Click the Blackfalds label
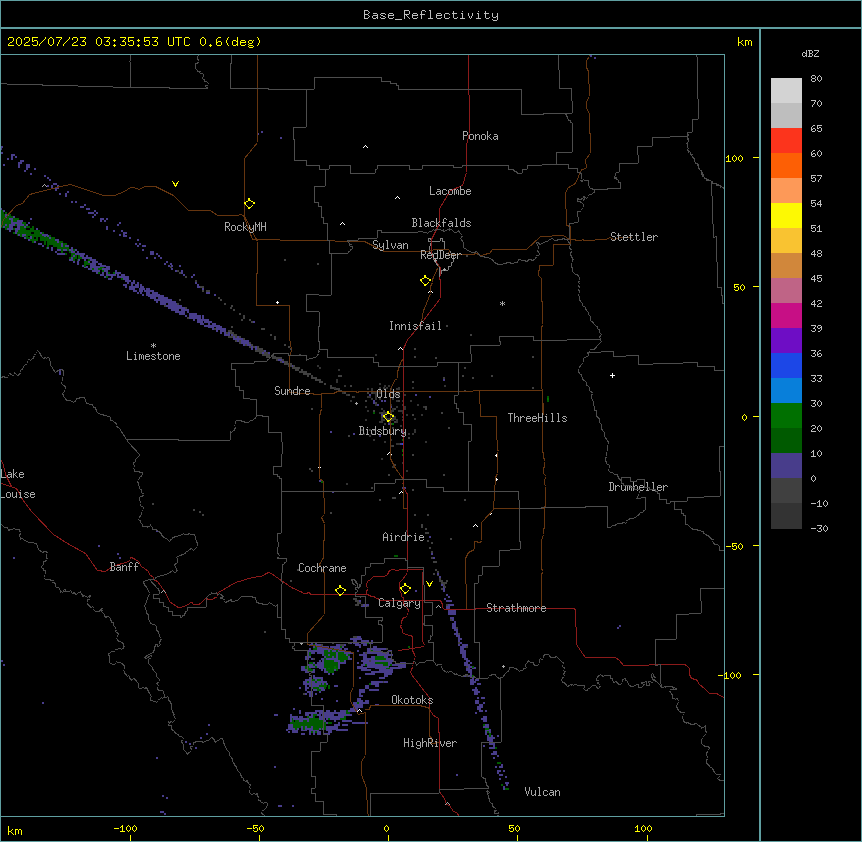Viewport: 862px width, 842px height. (x=441, y=223)
